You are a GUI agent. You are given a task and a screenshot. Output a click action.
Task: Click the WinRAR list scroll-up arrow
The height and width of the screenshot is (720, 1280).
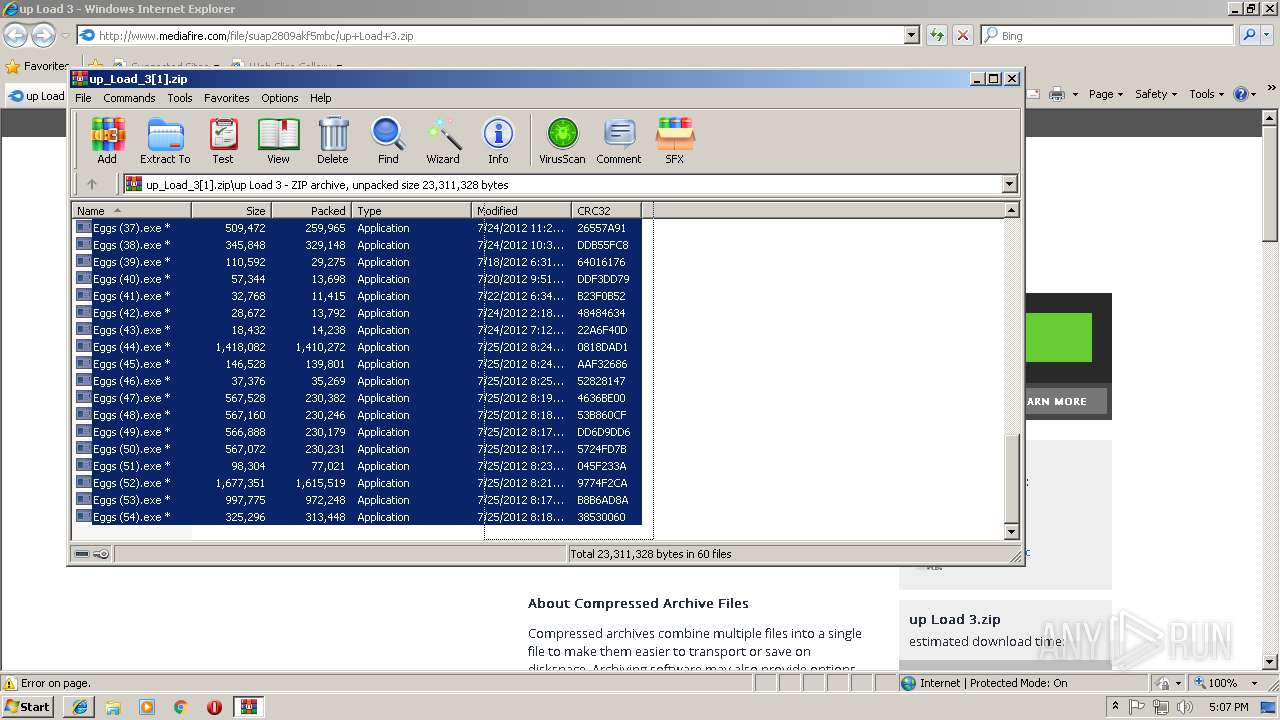[1011, 210]
